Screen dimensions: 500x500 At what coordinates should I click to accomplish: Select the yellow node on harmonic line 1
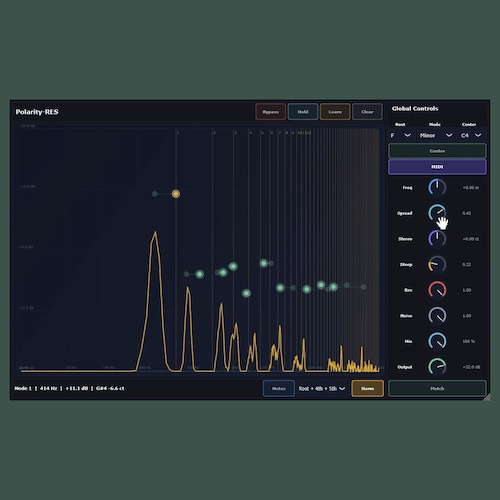(176, 194)
